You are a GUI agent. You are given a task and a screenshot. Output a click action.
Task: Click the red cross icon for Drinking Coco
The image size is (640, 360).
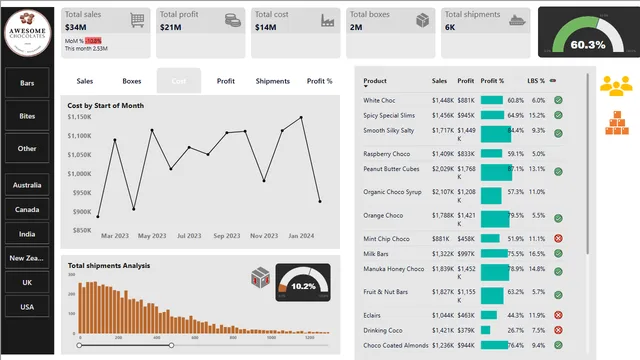point(558,330)
